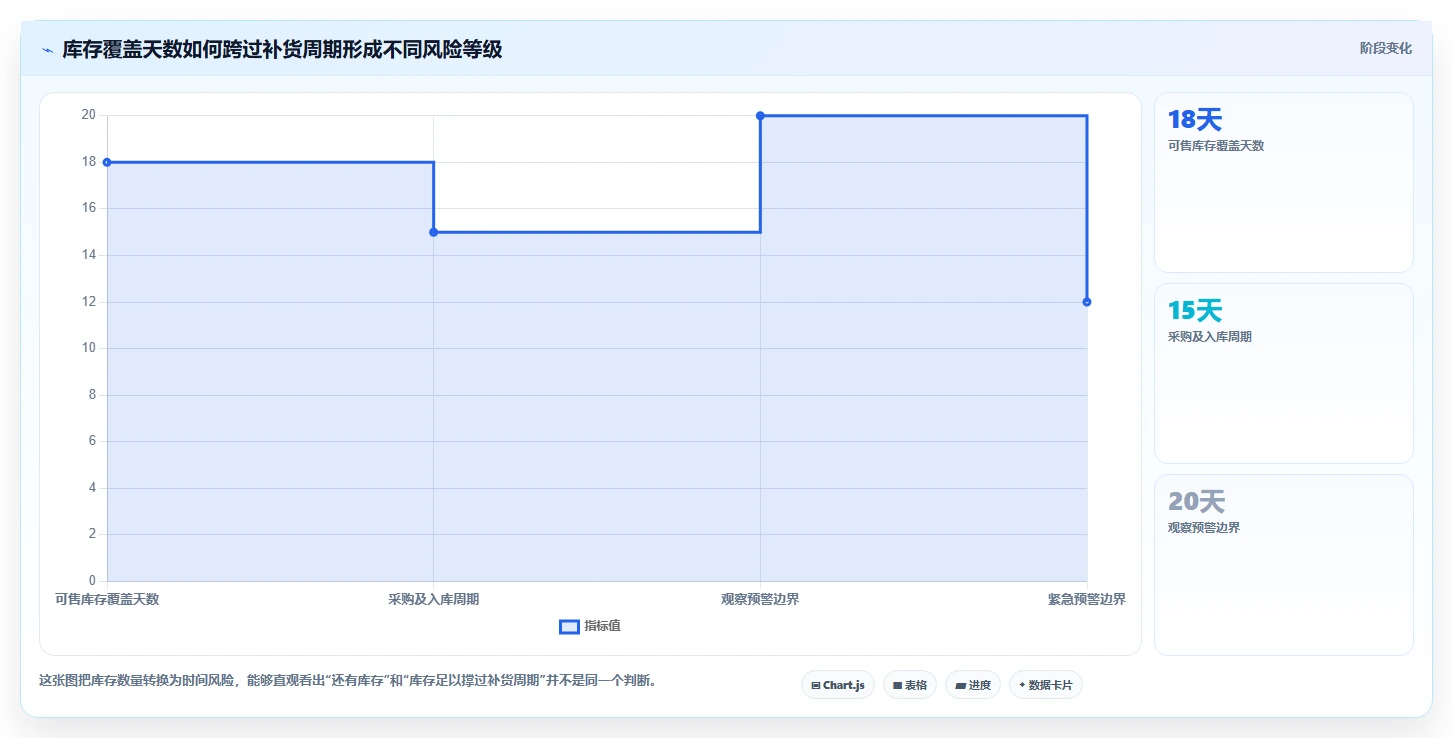This screenshot has width=1453, height=738.
Task: Click the 20天 data card value
Action: 1196,502
